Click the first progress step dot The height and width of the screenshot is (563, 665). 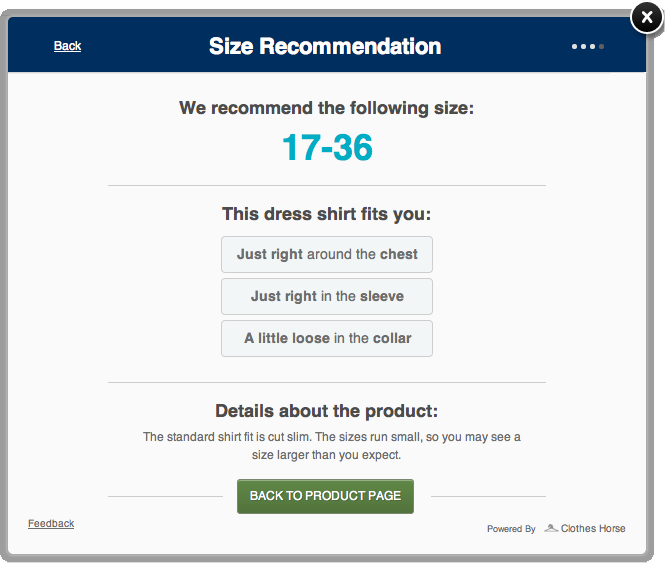(x=575, y=46)
